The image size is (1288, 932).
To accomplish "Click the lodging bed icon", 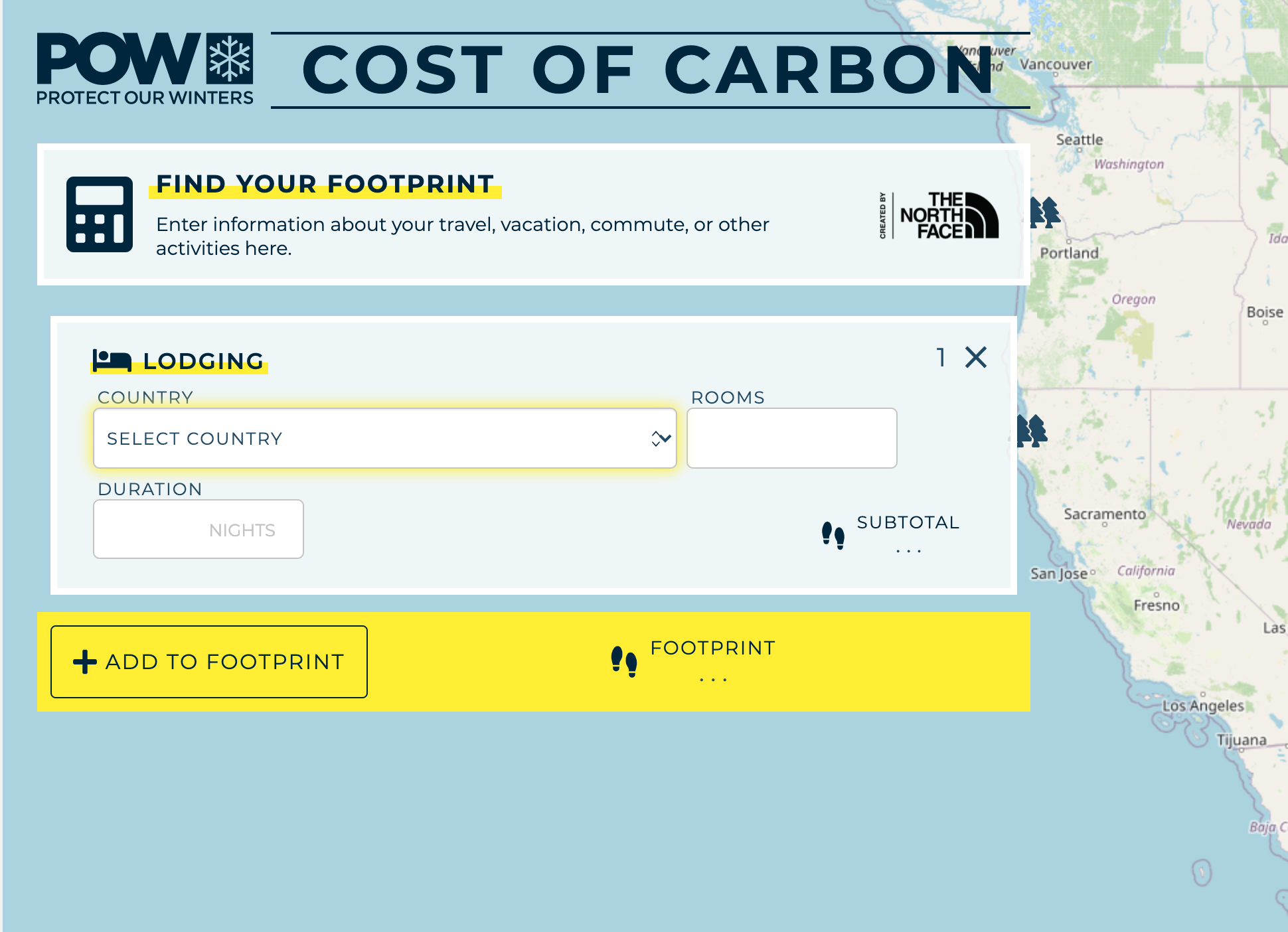I will [x=112, y=360].
